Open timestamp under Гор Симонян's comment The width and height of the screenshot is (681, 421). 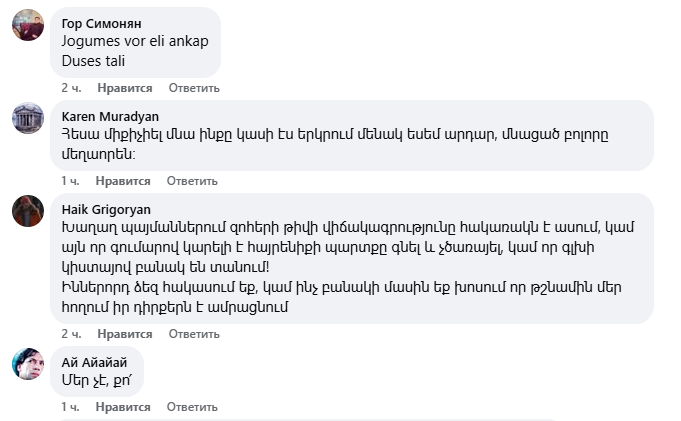point(70,88)
